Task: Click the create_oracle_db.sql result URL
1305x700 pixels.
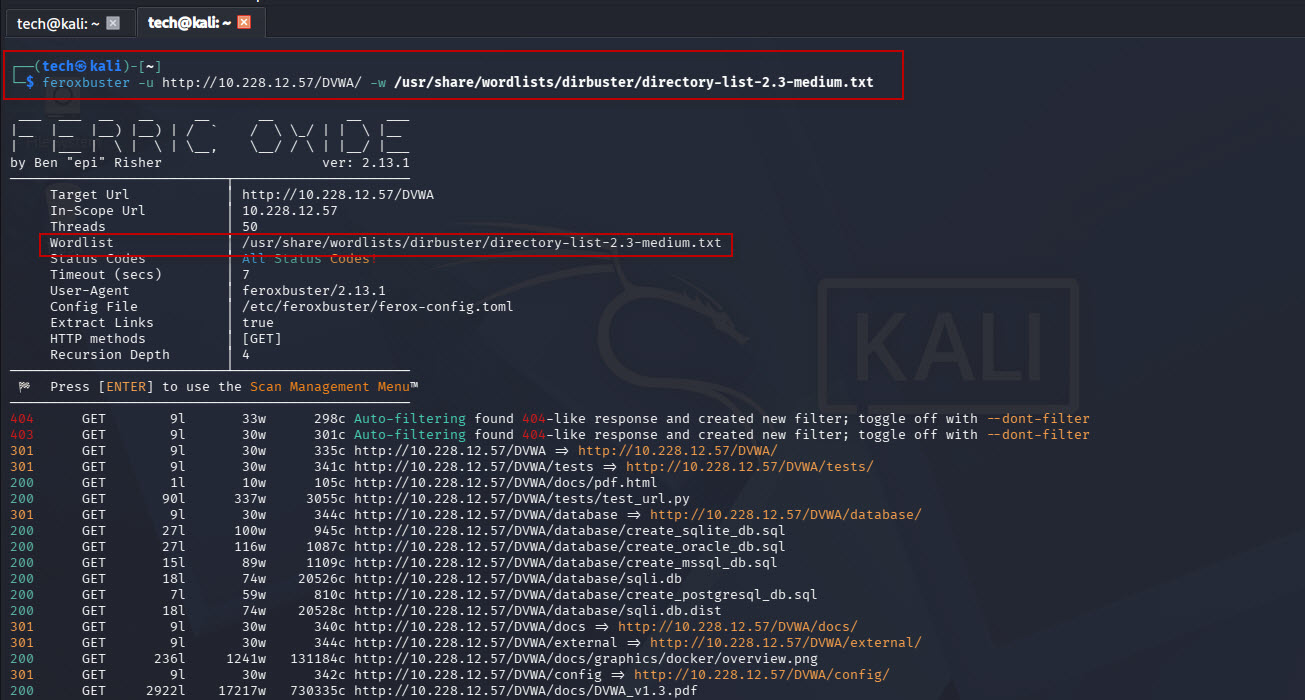Action: click(570, 546)
